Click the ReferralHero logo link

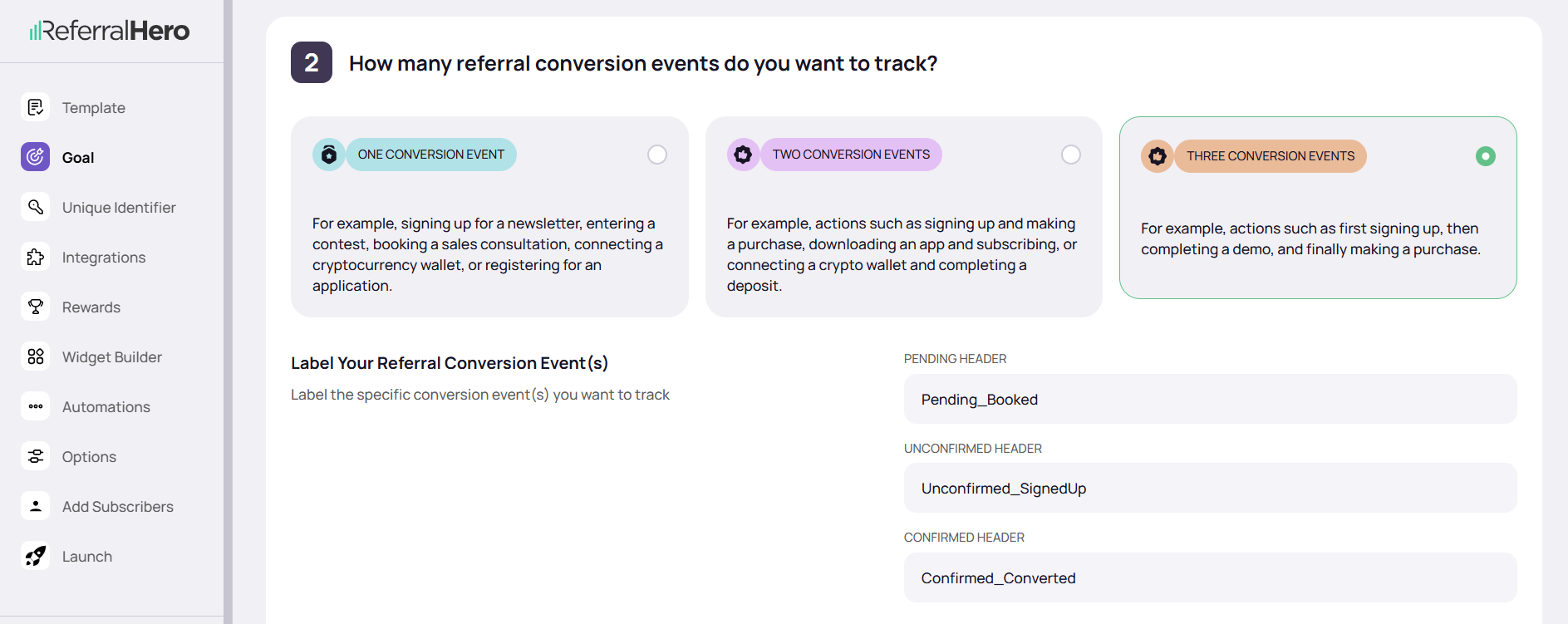pos(110,31)
